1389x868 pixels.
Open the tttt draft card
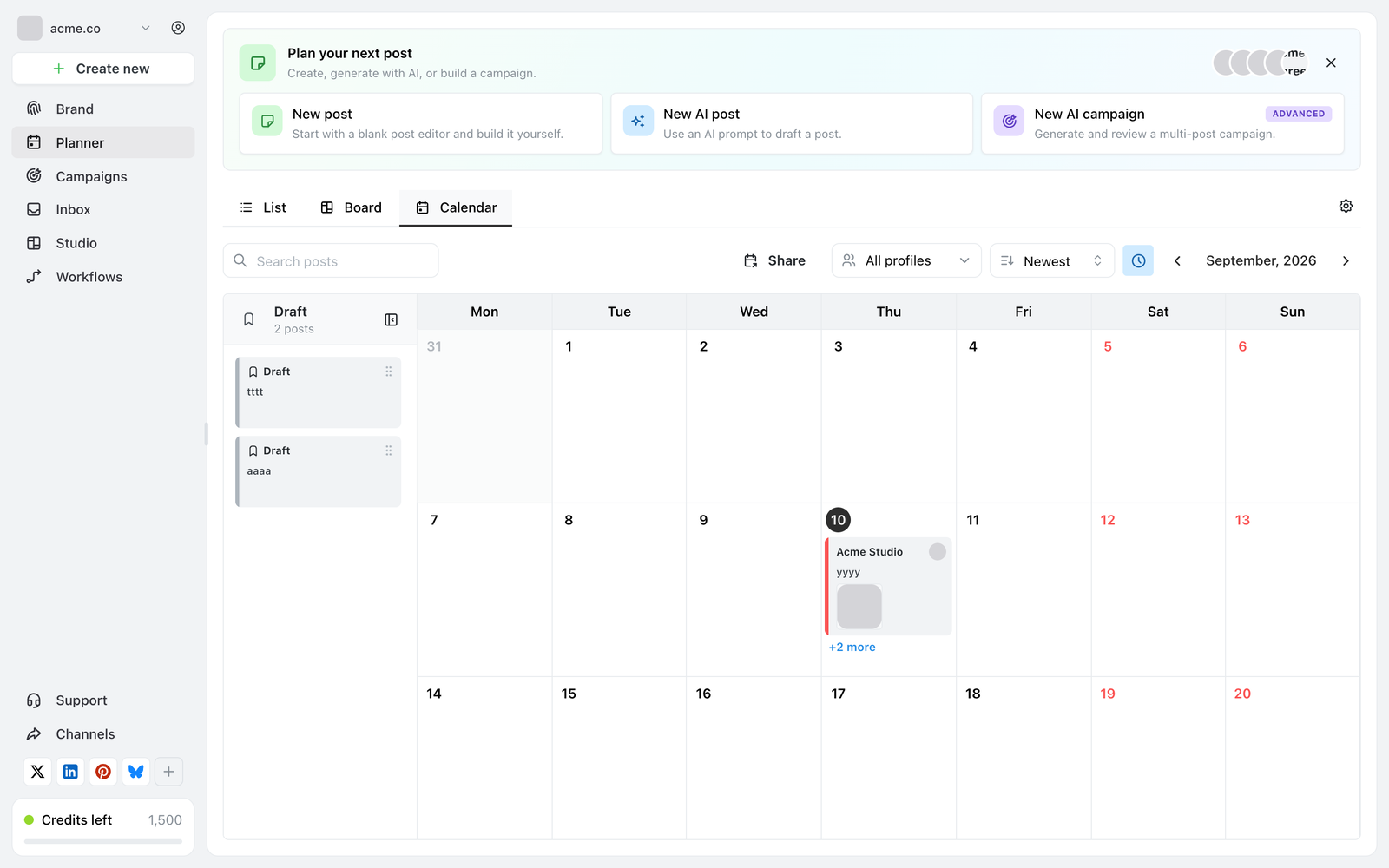[318, 392]
